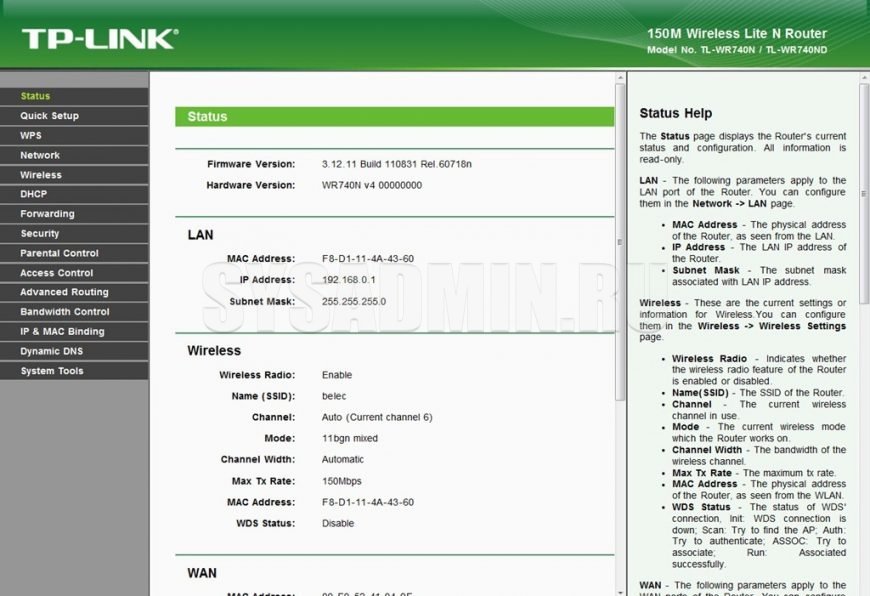Click the TP-LINK logo

[x=99, y=39]
